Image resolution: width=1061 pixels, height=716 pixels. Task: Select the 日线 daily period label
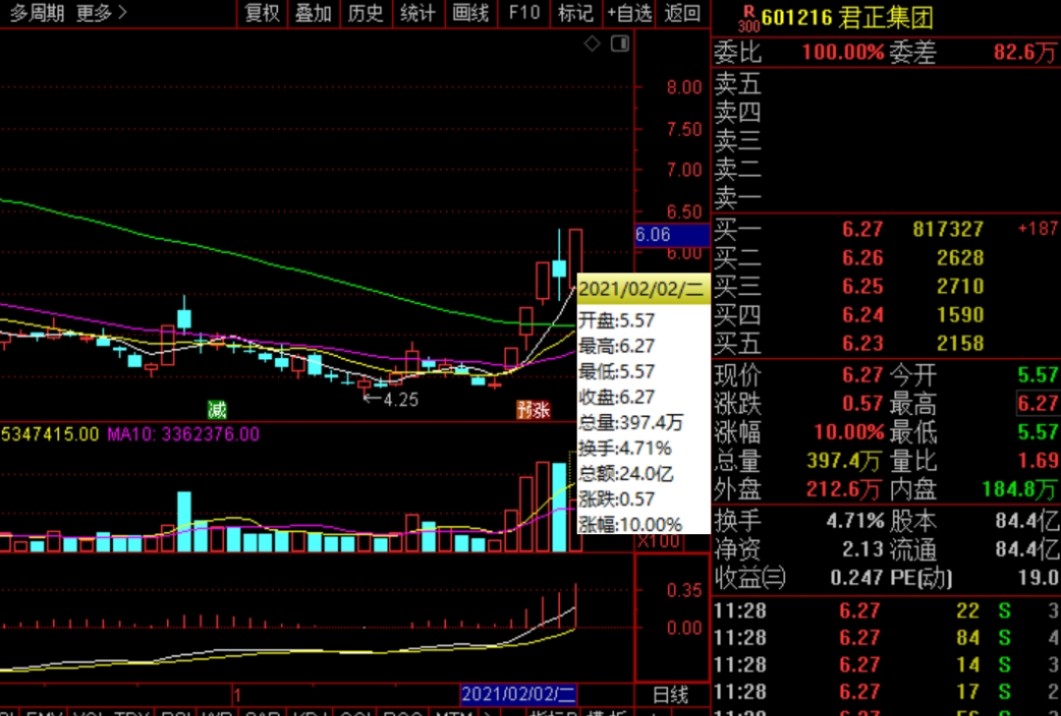coord(670,694)
